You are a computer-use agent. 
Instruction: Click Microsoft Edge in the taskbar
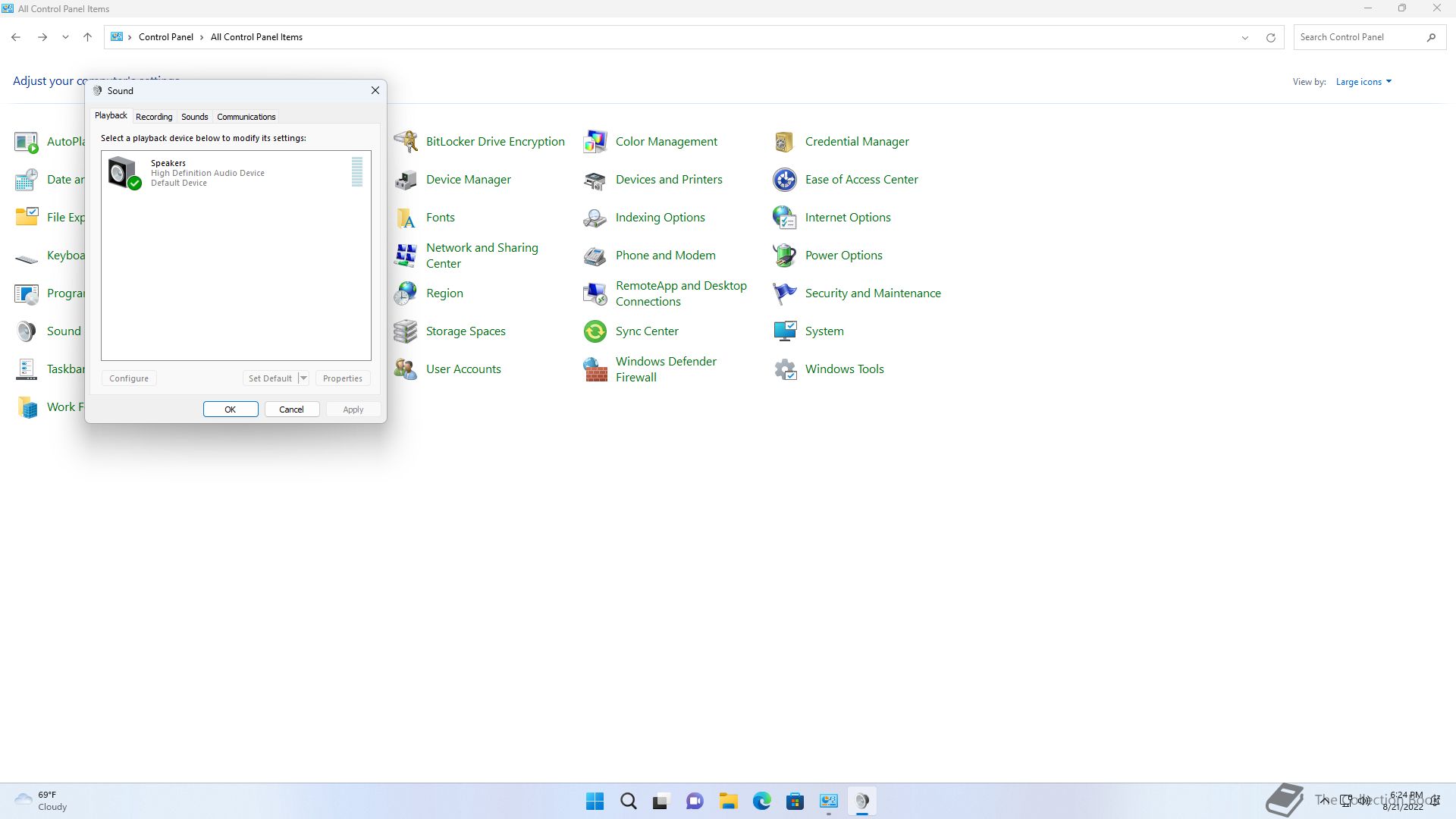click(761, 801)
